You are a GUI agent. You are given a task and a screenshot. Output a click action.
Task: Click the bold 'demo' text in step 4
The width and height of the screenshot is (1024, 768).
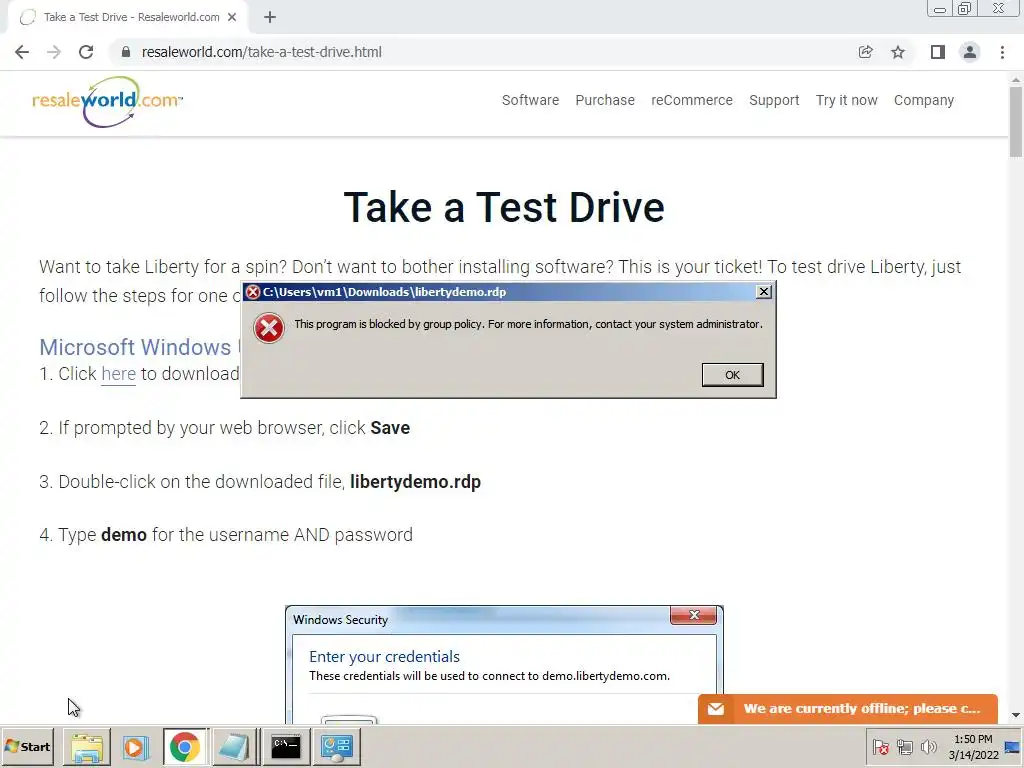(123, 535)
